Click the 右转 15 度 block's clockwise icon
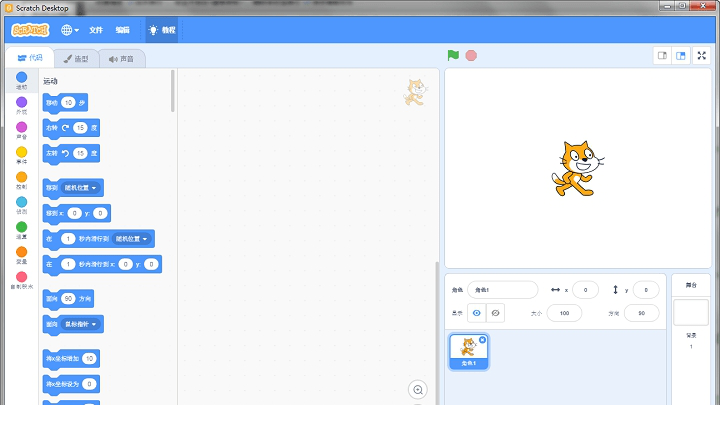720x421 pixels. [65, 128]
